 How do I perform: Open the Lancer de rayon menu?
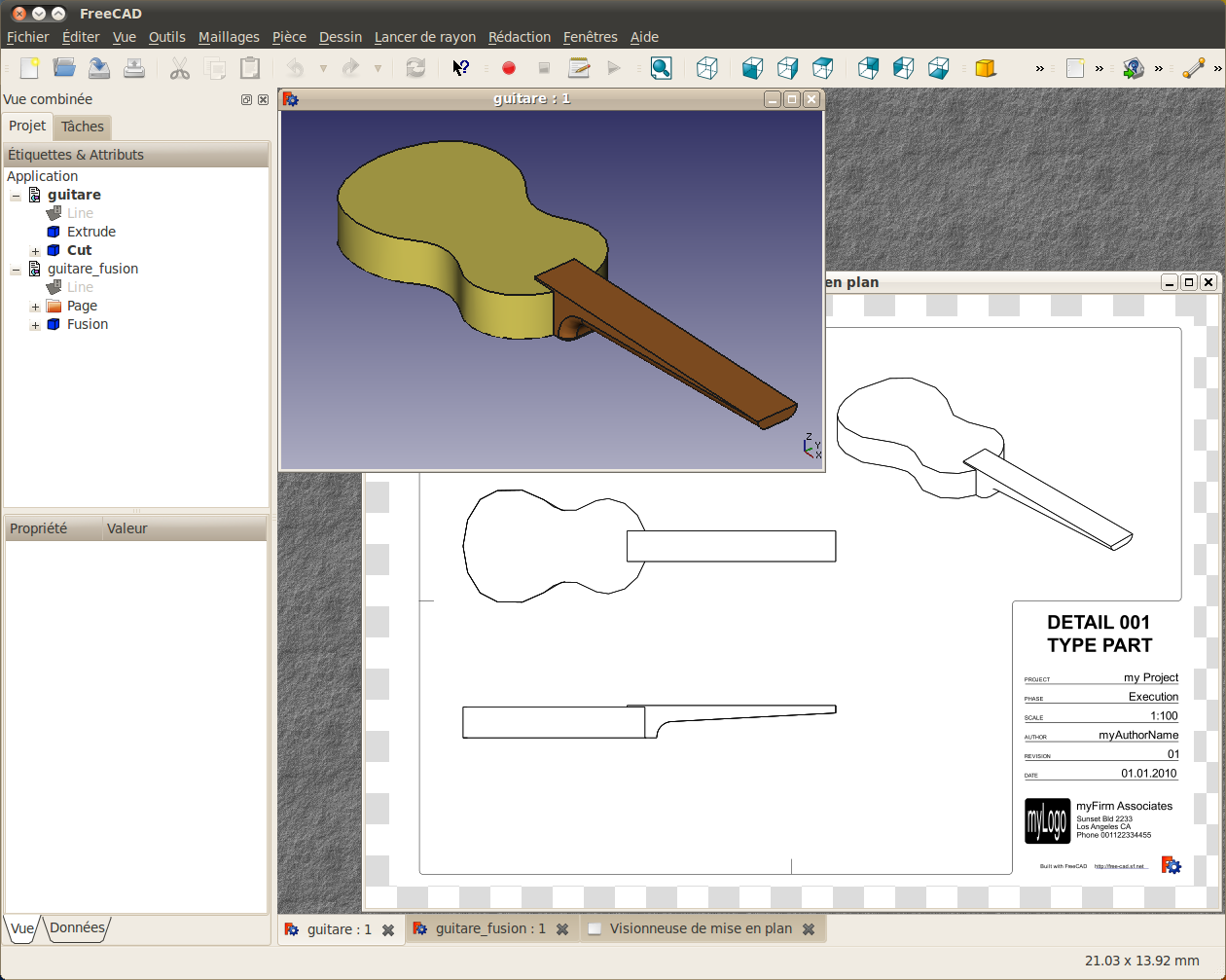[x=425, y=37]
